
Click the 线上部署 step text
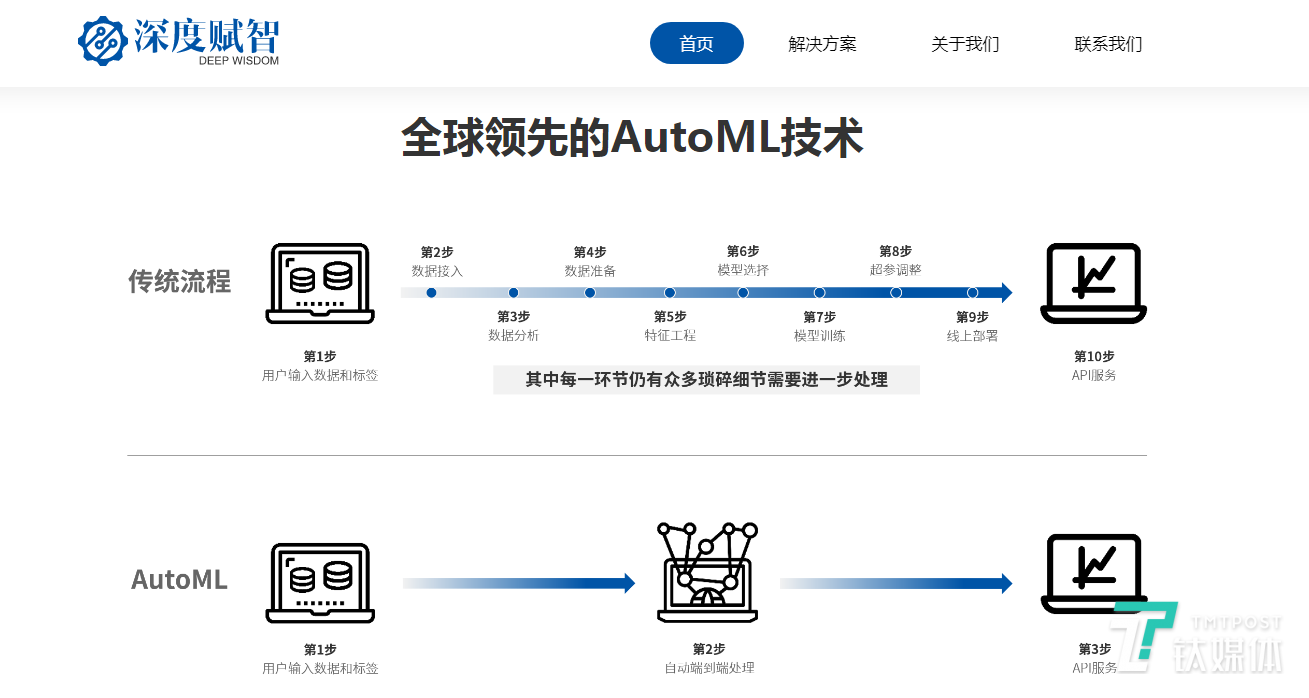tap(973, 336)
